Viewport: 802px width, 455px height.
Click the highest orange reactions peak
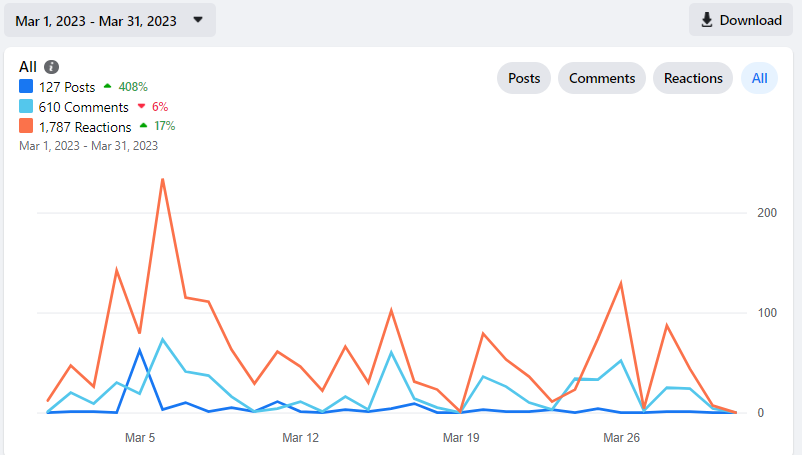(163, 179)
